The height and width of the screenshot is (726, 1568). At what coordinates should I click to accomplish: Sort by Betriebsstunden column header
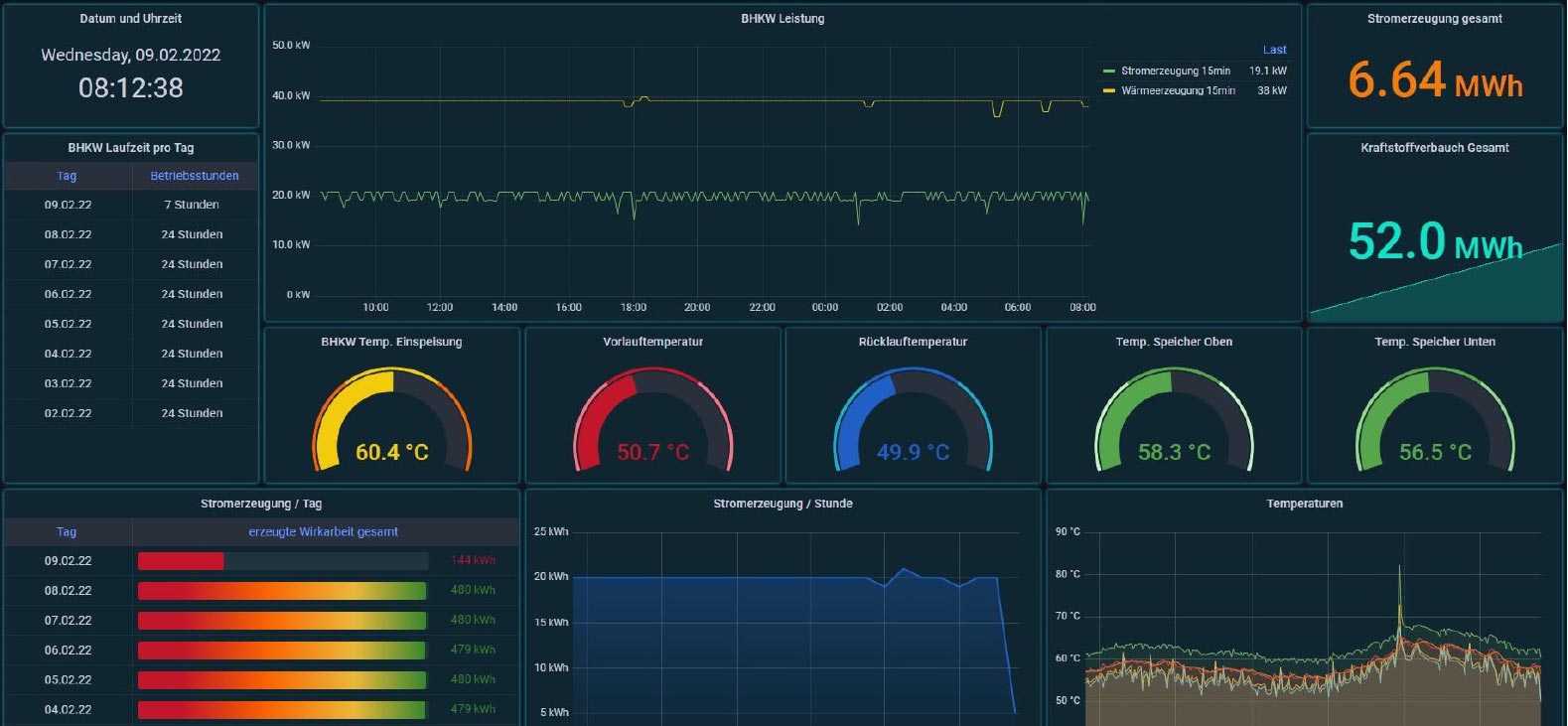195,176
